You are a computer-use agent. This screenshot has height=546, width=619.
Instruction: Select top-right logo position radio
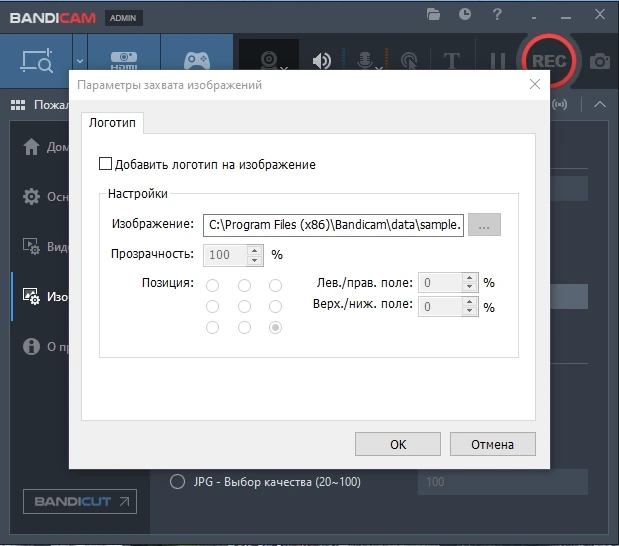[x=275, y=285]
